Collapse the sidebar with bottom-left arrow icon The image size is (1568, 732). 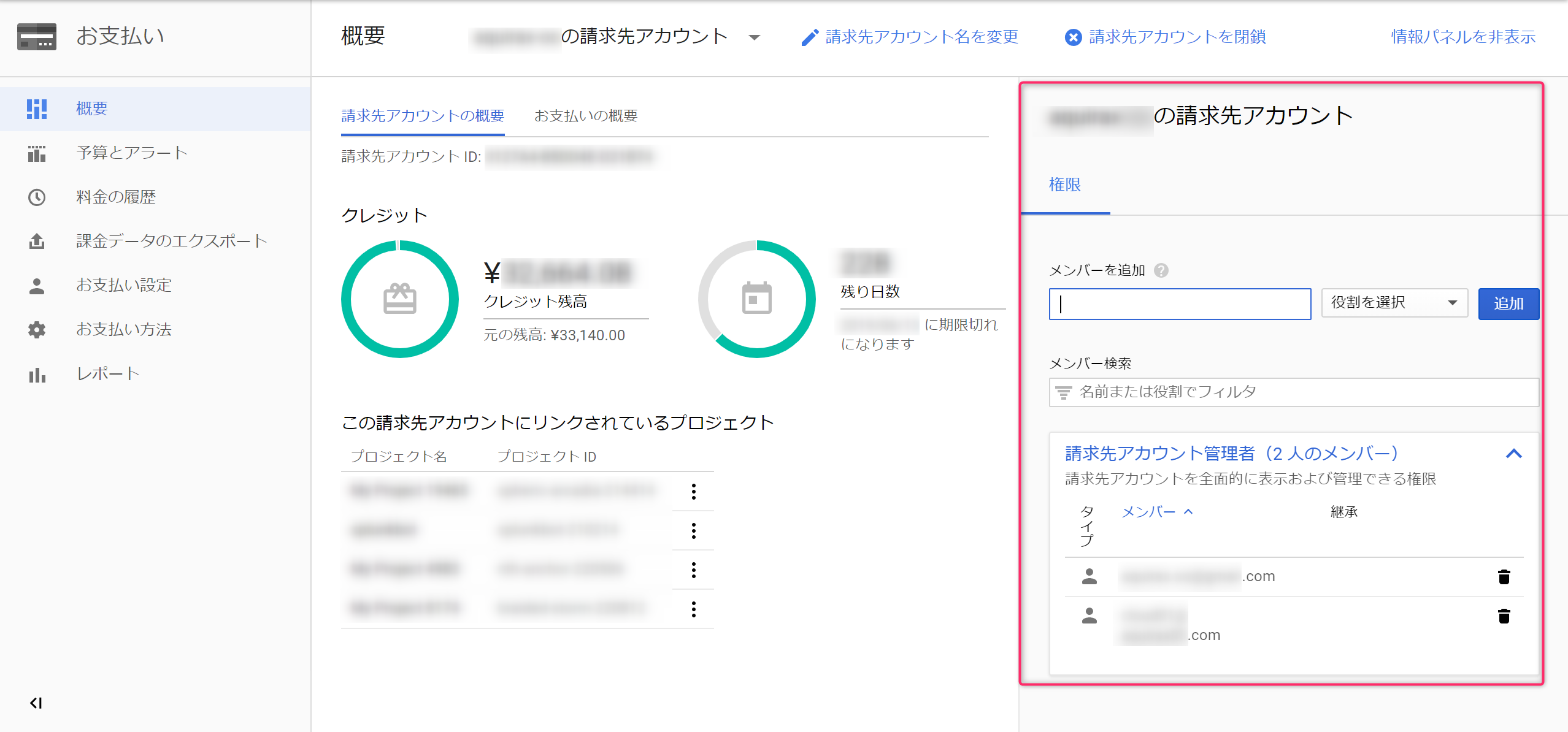click(x=36, y=703)
